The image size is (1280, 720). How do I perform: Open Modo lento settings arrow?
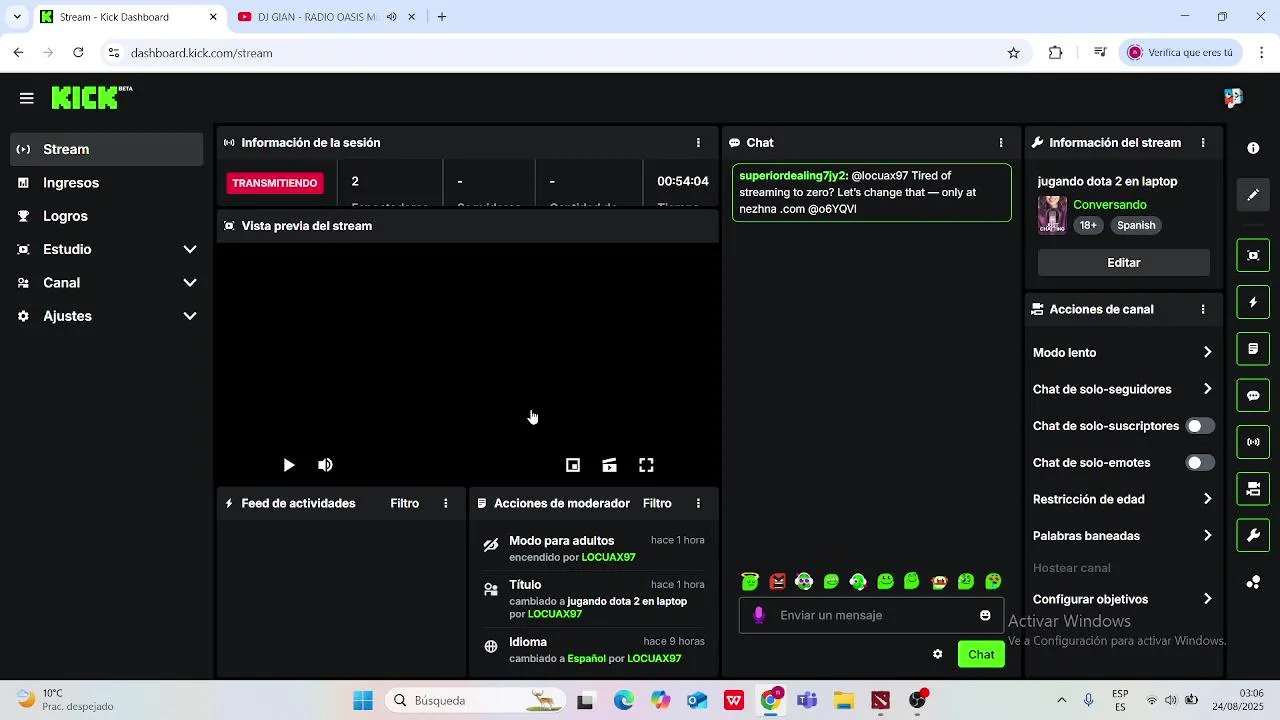pyautogui.click(x=1207, y=352)
